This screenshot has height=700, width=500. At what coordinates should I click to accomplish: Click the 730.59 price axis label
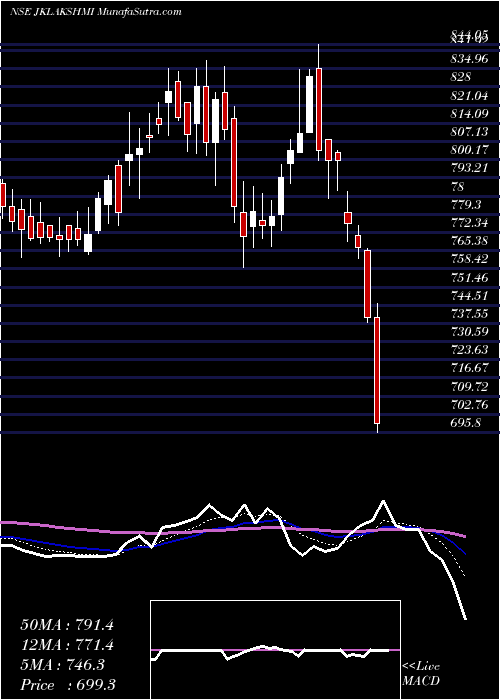tap(469, 332)
